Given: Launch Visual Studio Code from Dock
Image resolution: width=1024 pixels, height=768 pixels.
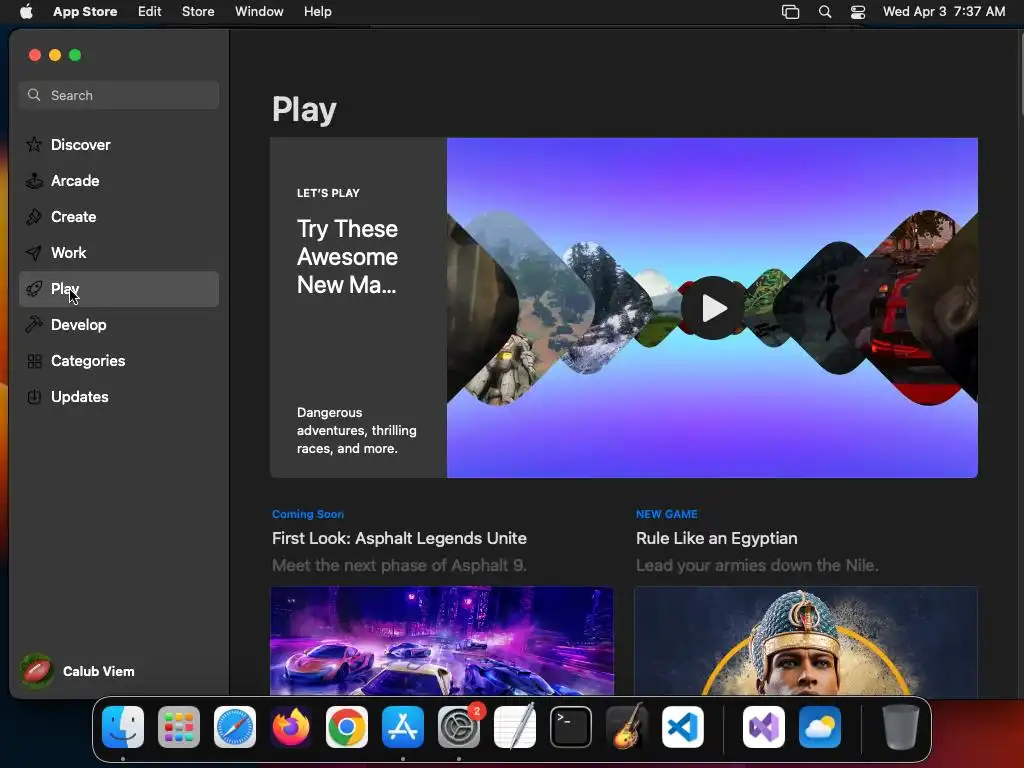Looking at the screenshot, I should point(682,727).
